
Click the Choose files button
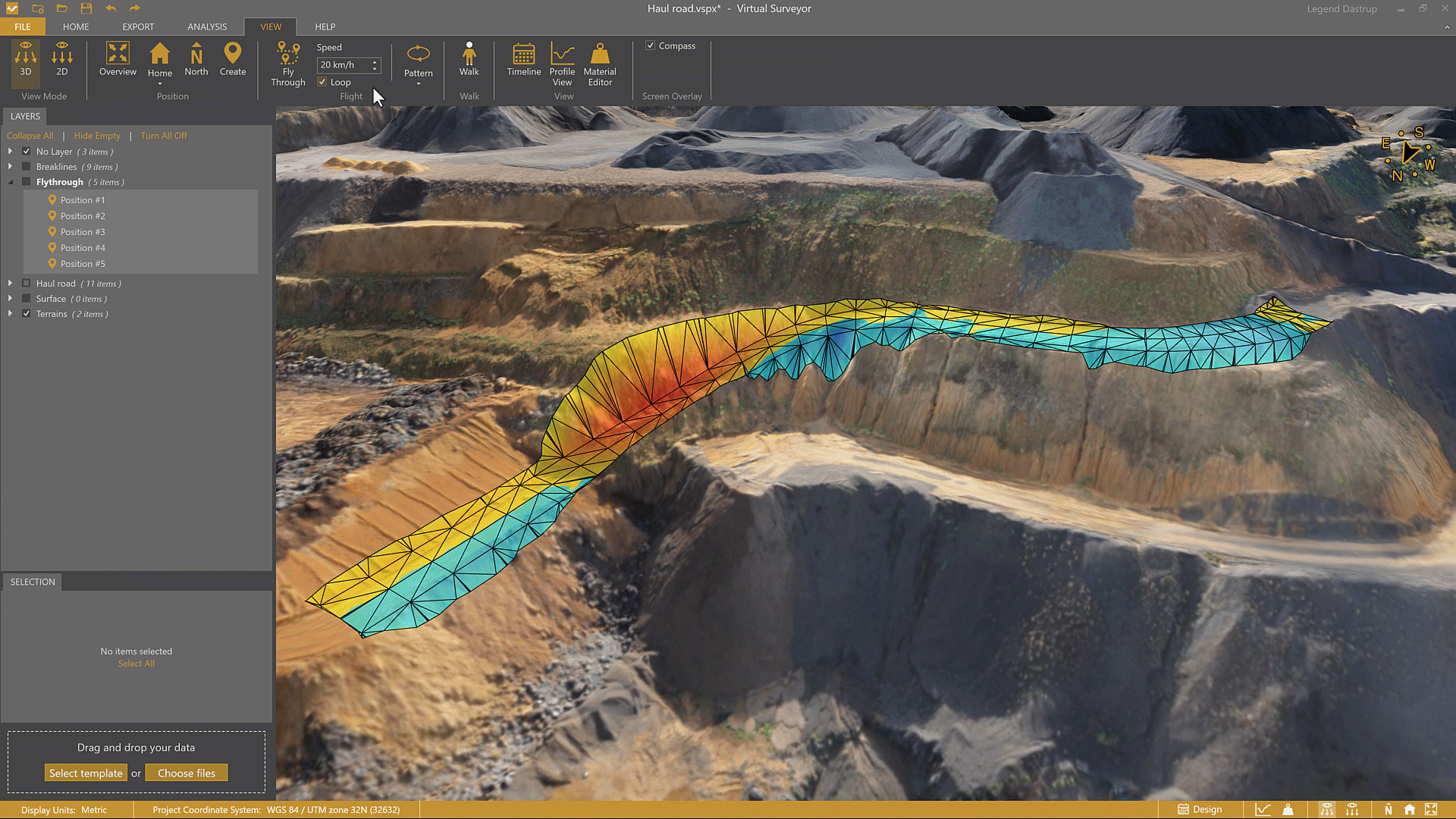[x=187, y=773]
